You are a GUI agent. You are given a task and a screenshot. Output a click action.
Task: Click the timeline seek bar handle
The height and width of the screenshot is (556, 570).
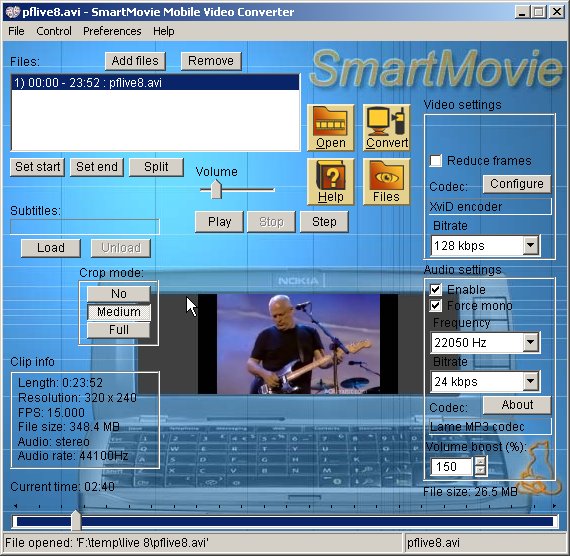point(76,520)
